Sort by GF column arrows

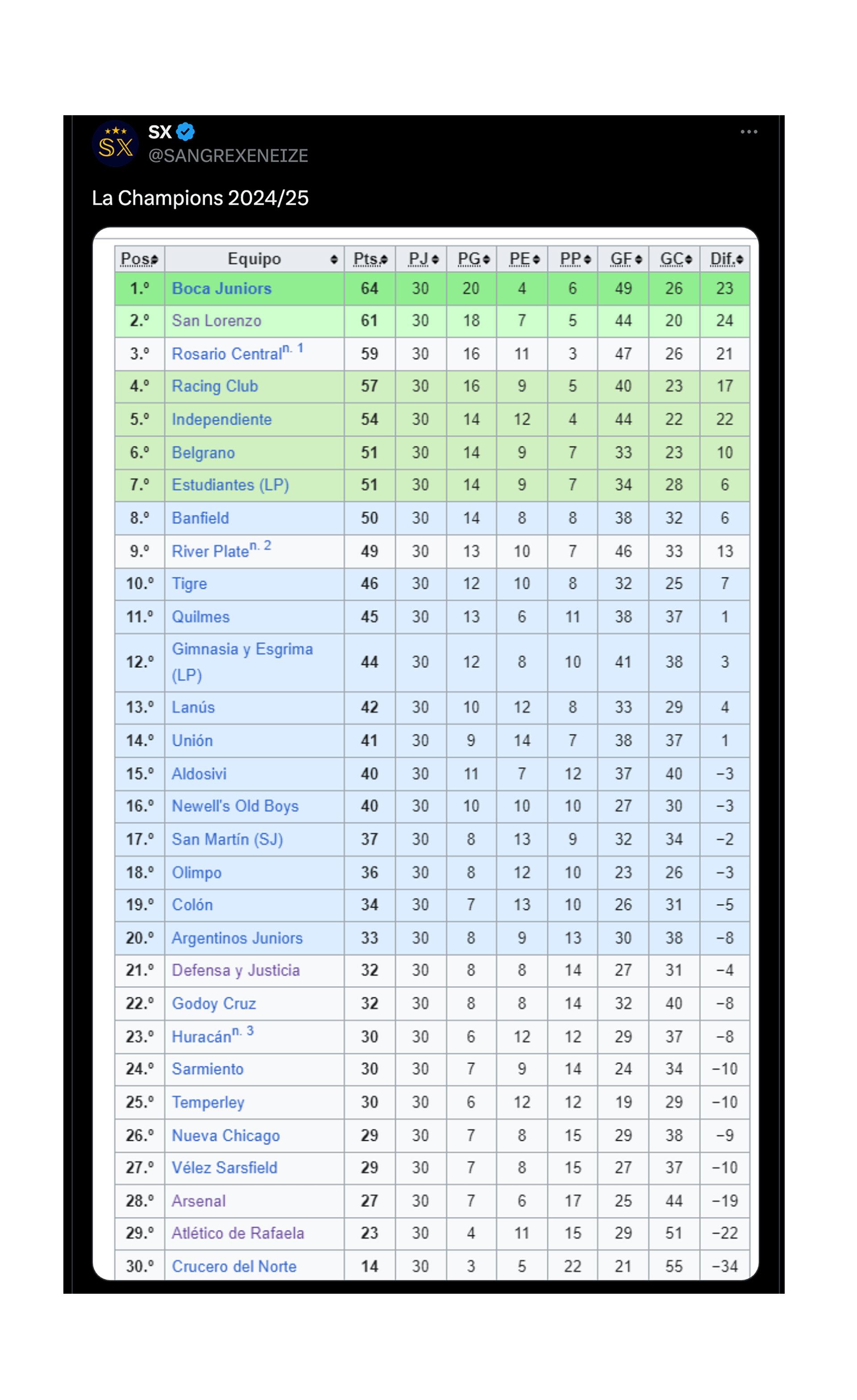point(638,260)
